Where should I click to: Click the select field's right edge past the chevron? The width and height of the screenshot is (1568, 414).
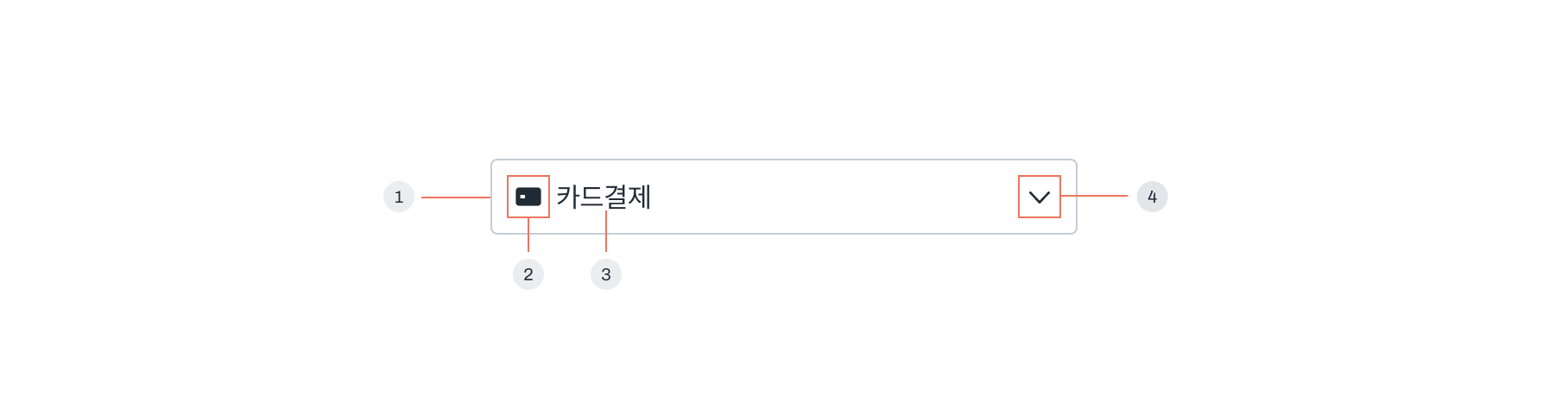[x=1069, y=197]
